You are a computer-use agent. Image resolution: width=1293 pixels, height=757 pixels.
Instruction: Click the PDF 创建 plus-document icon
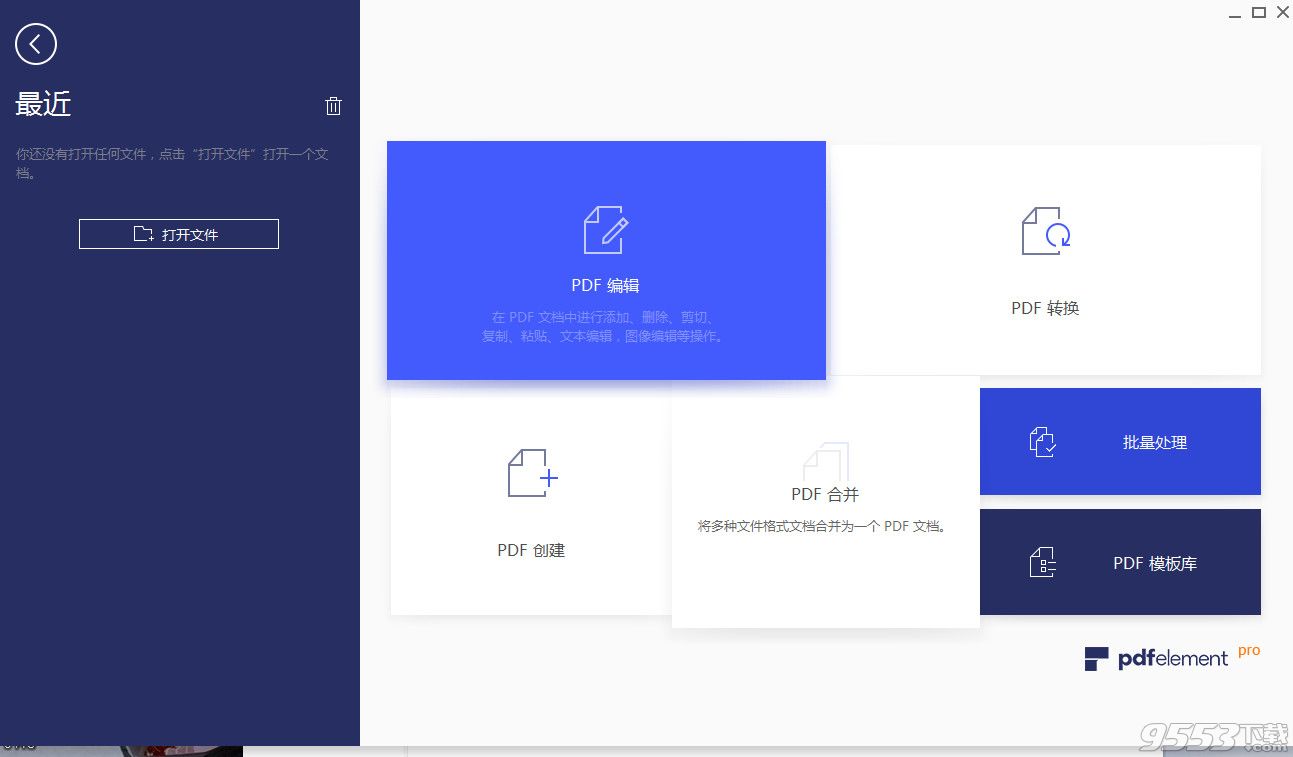click(x=532, y=473)
